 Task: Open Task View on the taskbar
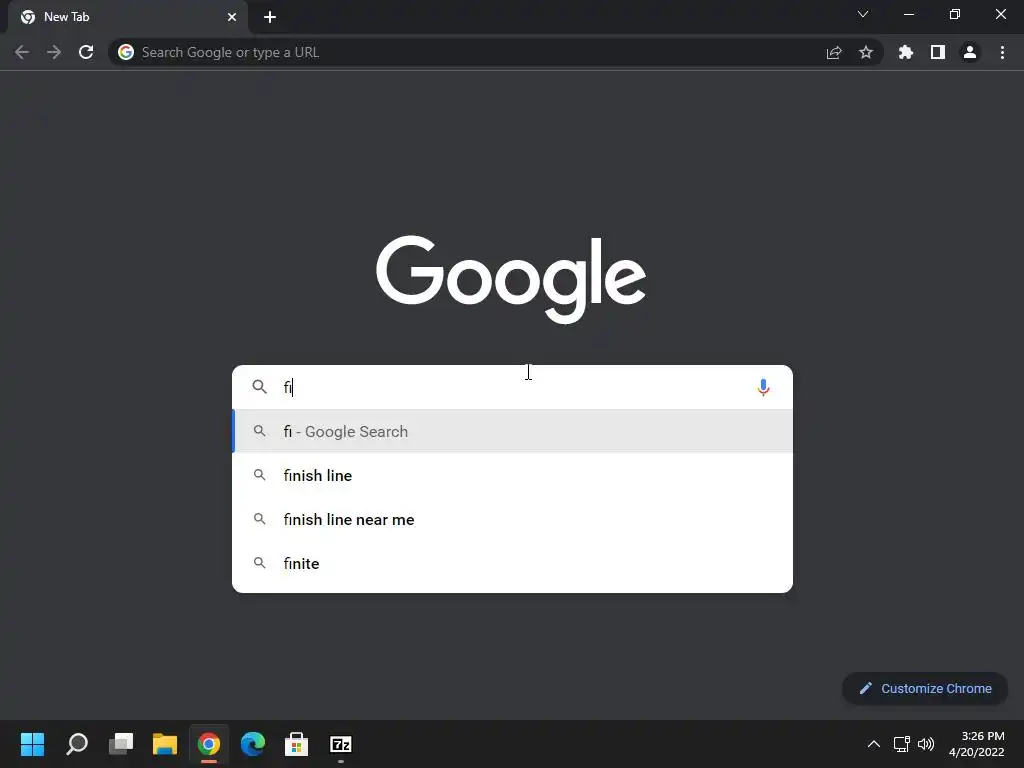[x=121, y=744]
